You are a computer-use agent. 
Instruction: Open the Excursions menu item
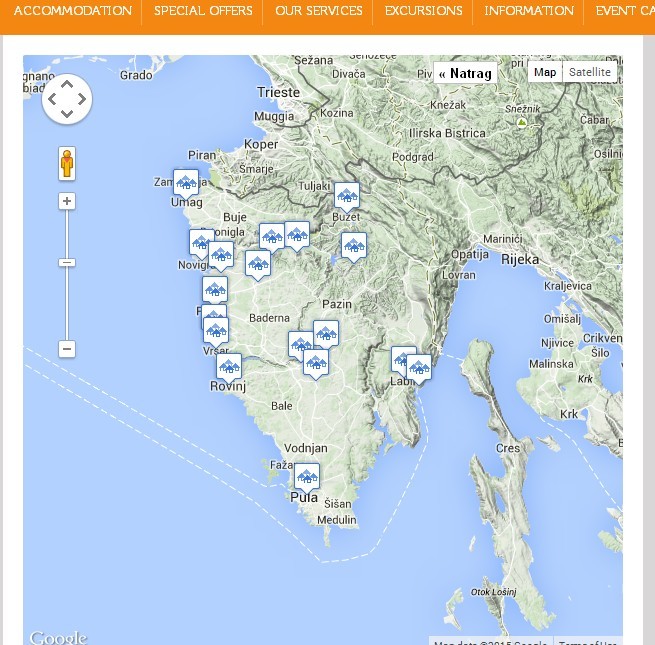coord(424,11)
